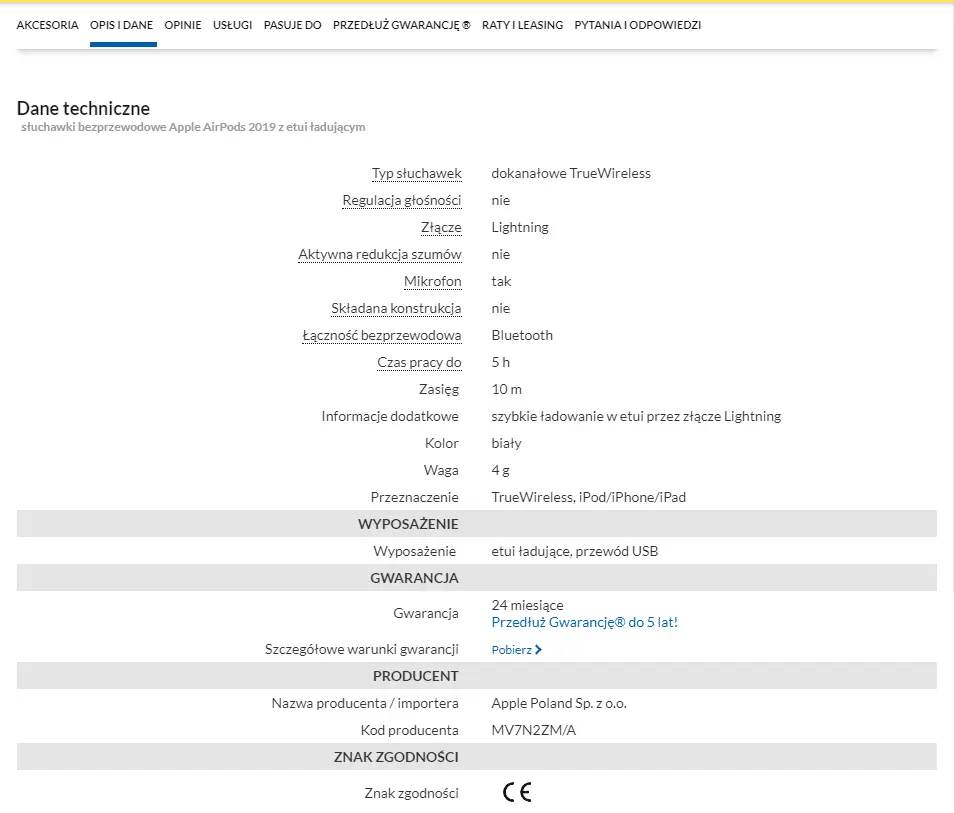The height and width of the screenshot is (813, 954).
Task: Click the 'biały' color value
Action: [x=507, y=443]
